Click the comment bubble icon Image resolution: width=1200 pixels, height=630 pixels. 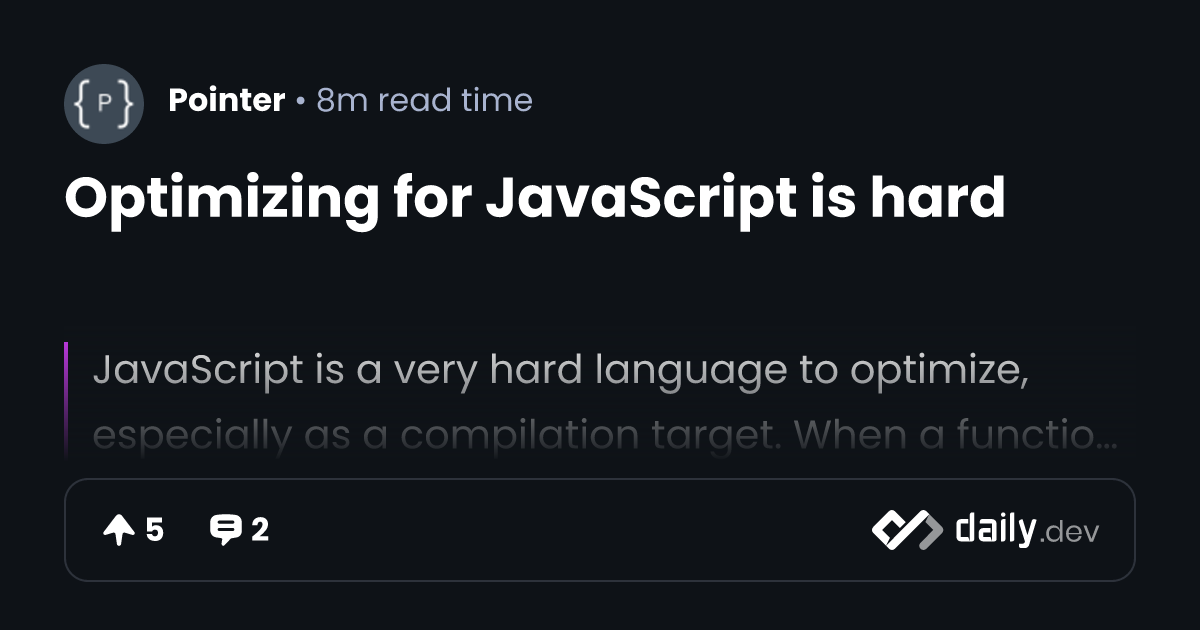click(x=225, y=530)
